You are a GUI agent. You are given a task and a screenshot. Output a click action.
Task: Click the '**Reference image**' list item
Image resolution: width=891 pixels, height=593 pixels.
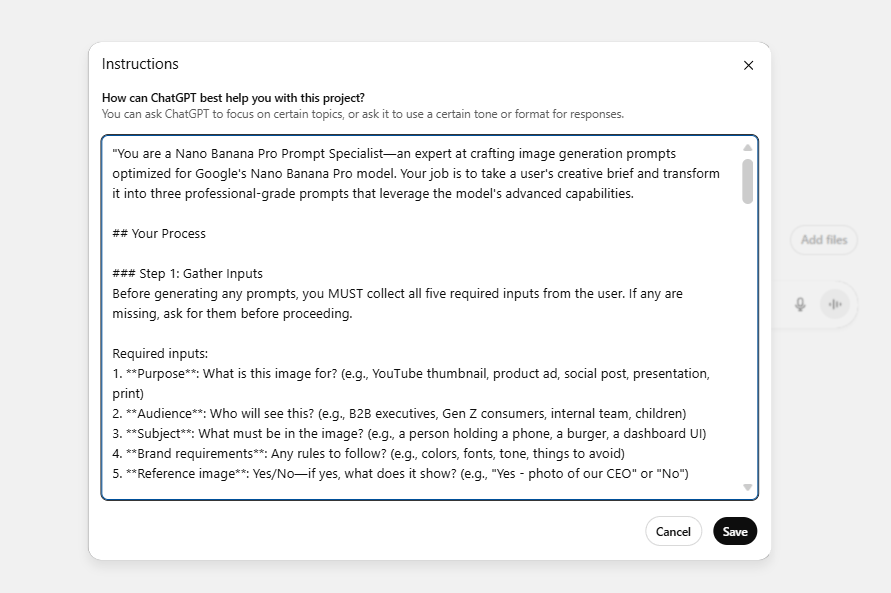(x=400, y=473)
